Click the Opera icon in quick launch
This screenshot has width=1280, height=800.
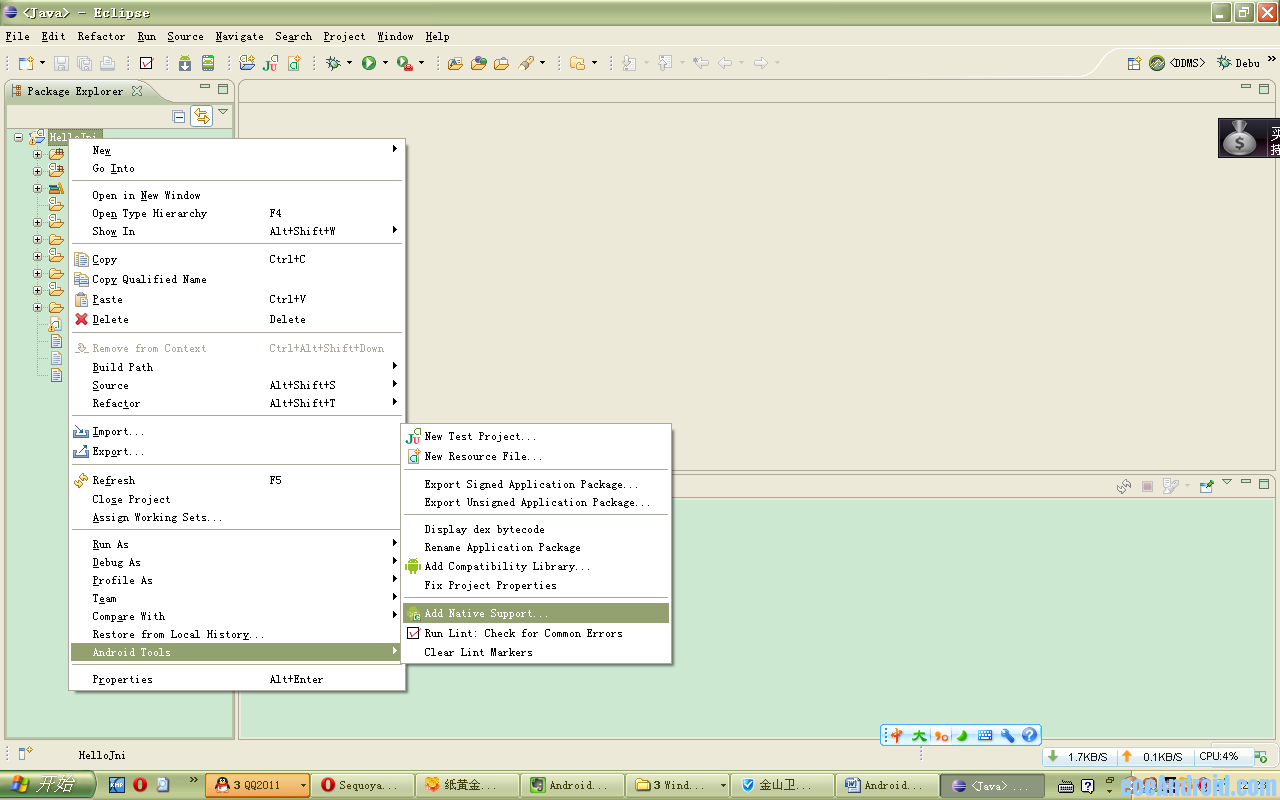[140, 785]
